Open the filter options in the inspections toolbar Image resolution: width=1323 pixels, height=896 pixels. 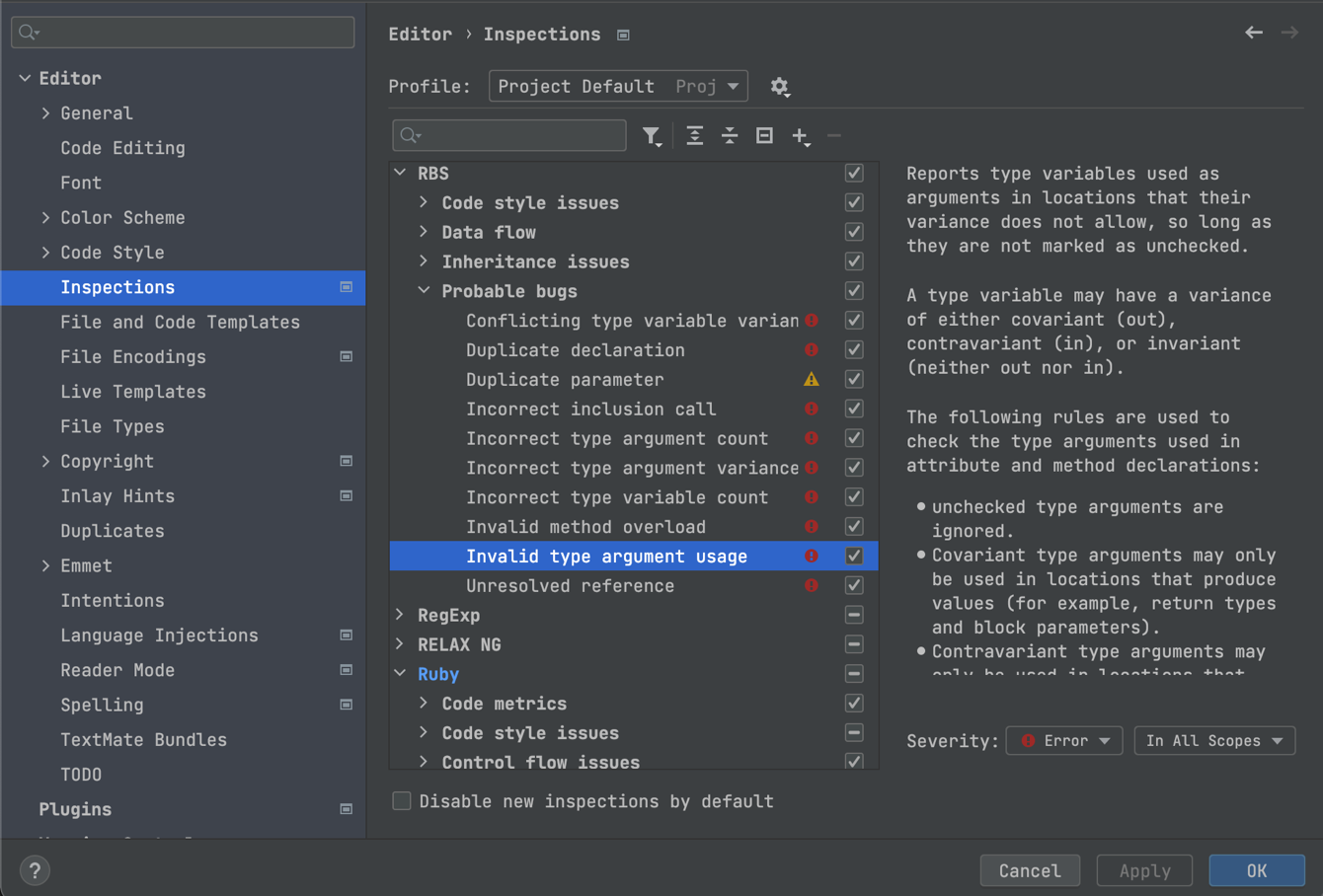tap(652, 135)
